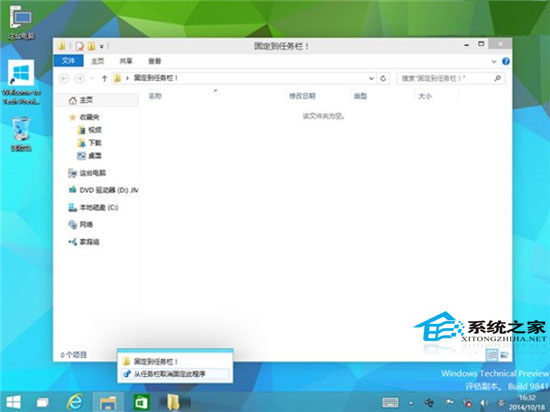Show hidden tray icons arrow
Image resolution: width=550 pixels, height=412 pixels.
click(411, 403)
